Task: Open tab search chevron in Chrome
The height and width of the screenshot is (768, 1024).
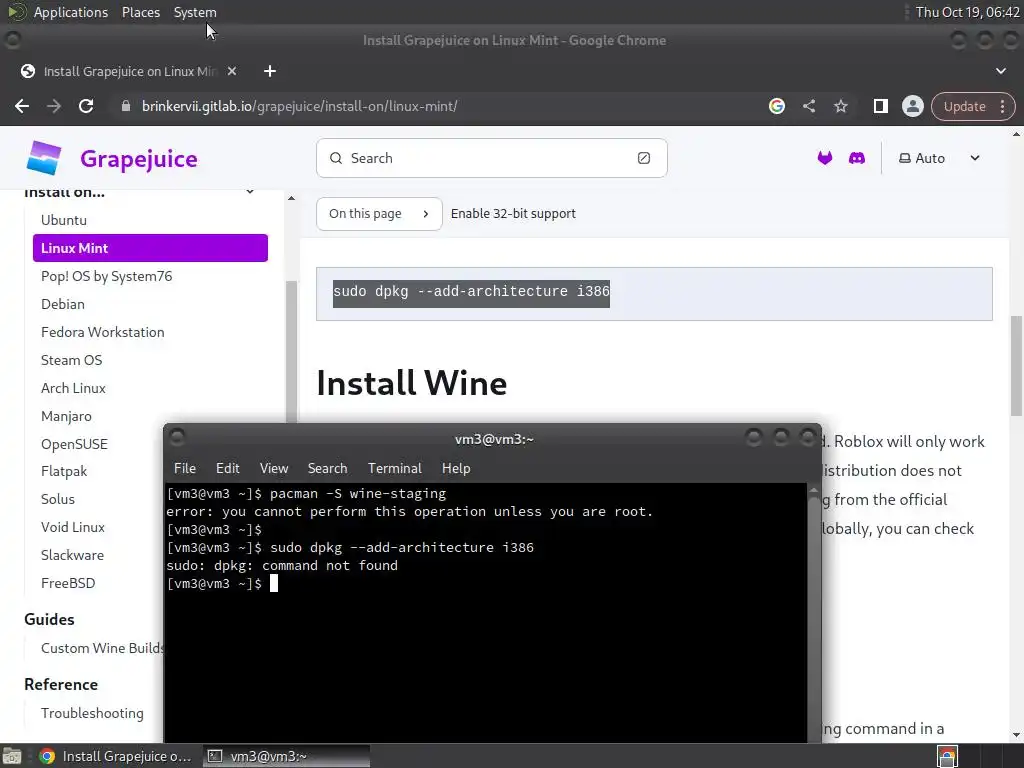Action: [x=1000, y=71]
